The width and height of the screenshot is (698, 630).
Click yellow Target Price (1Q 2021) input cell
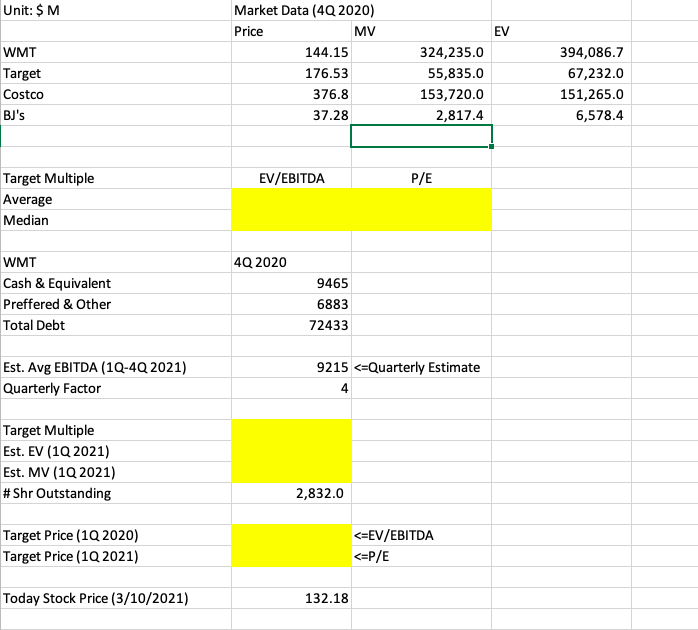pyautogui.click(x=291, y=556)
